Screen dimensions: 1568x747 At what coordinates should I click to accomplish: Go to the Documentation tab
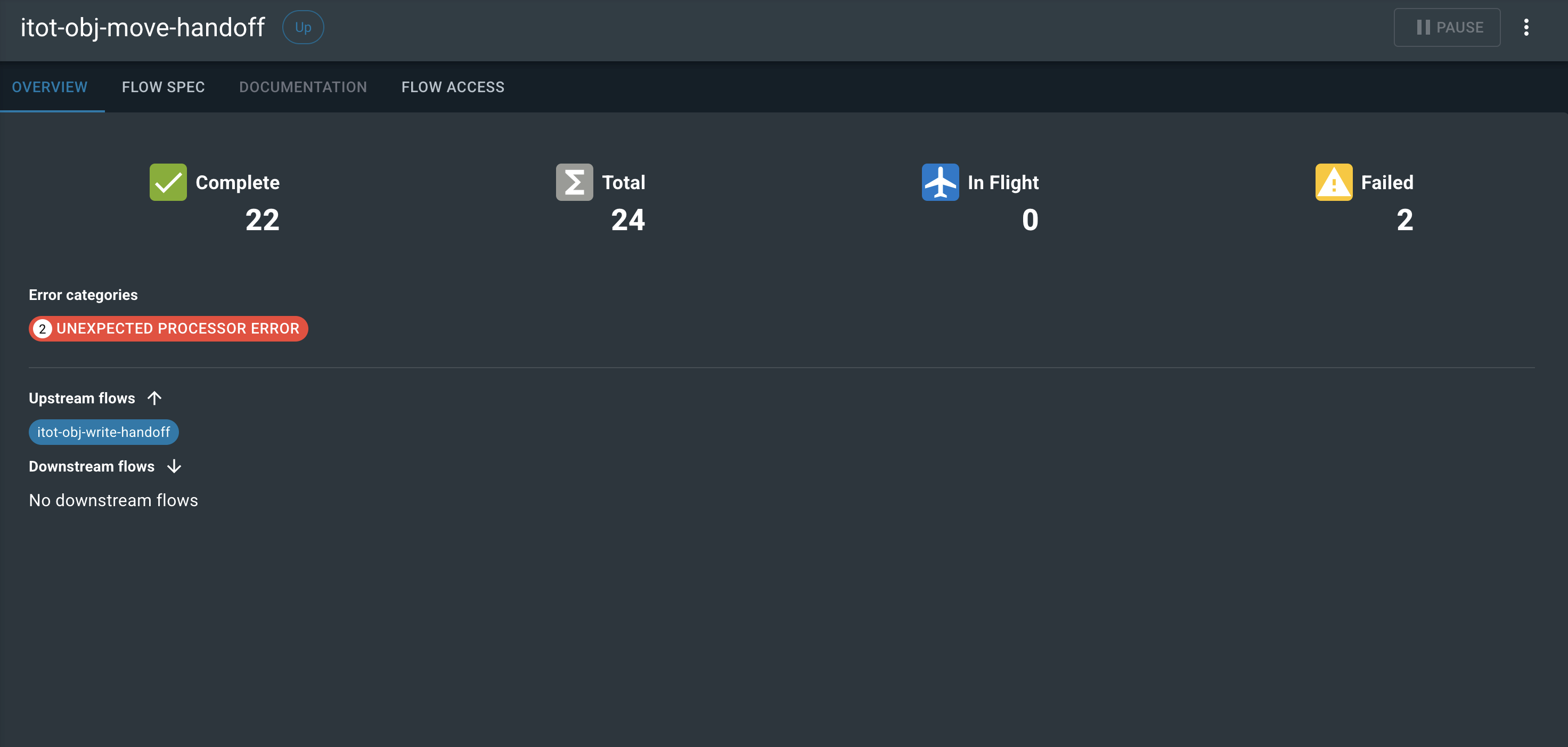click(303, 87)
